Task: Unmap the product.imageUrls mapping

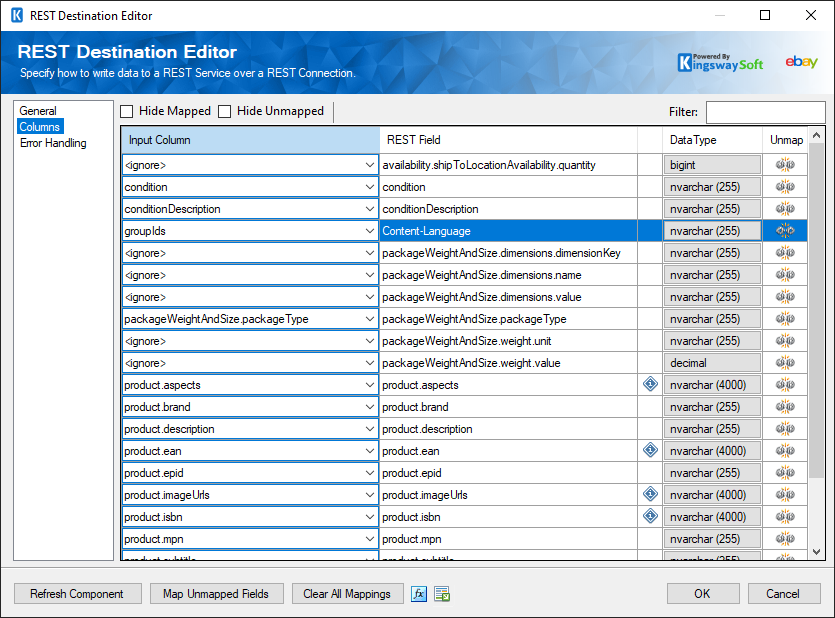Action: 785,495
